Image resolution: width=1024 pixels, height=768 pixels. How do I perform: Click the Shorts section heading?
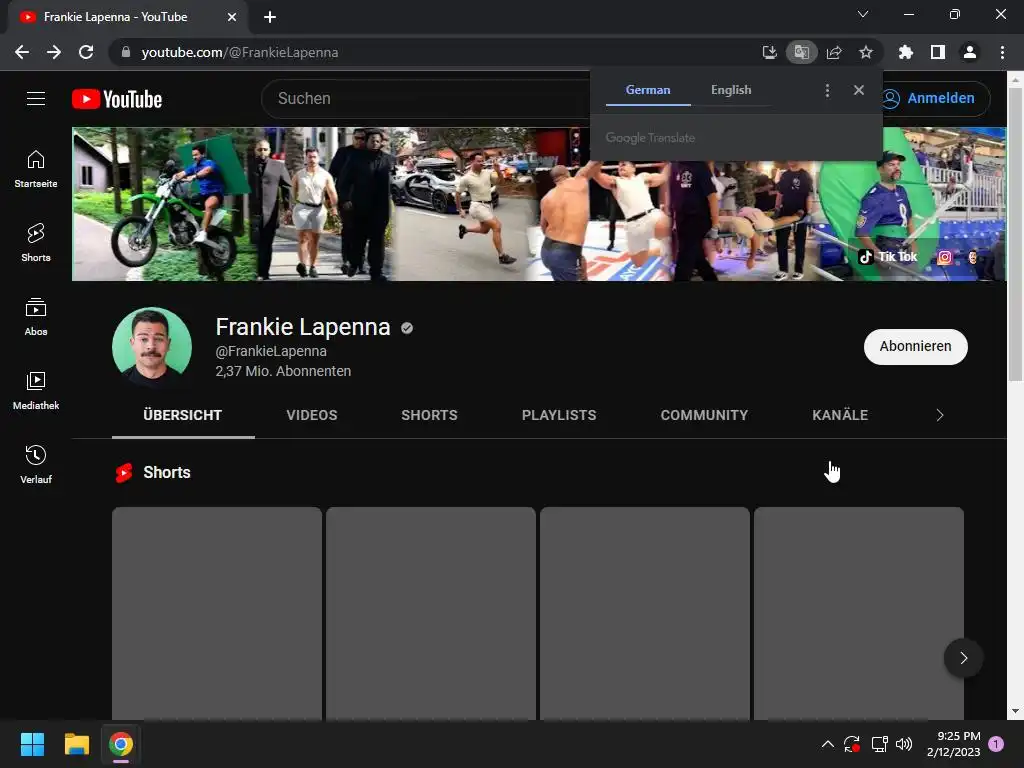point(167,472)
